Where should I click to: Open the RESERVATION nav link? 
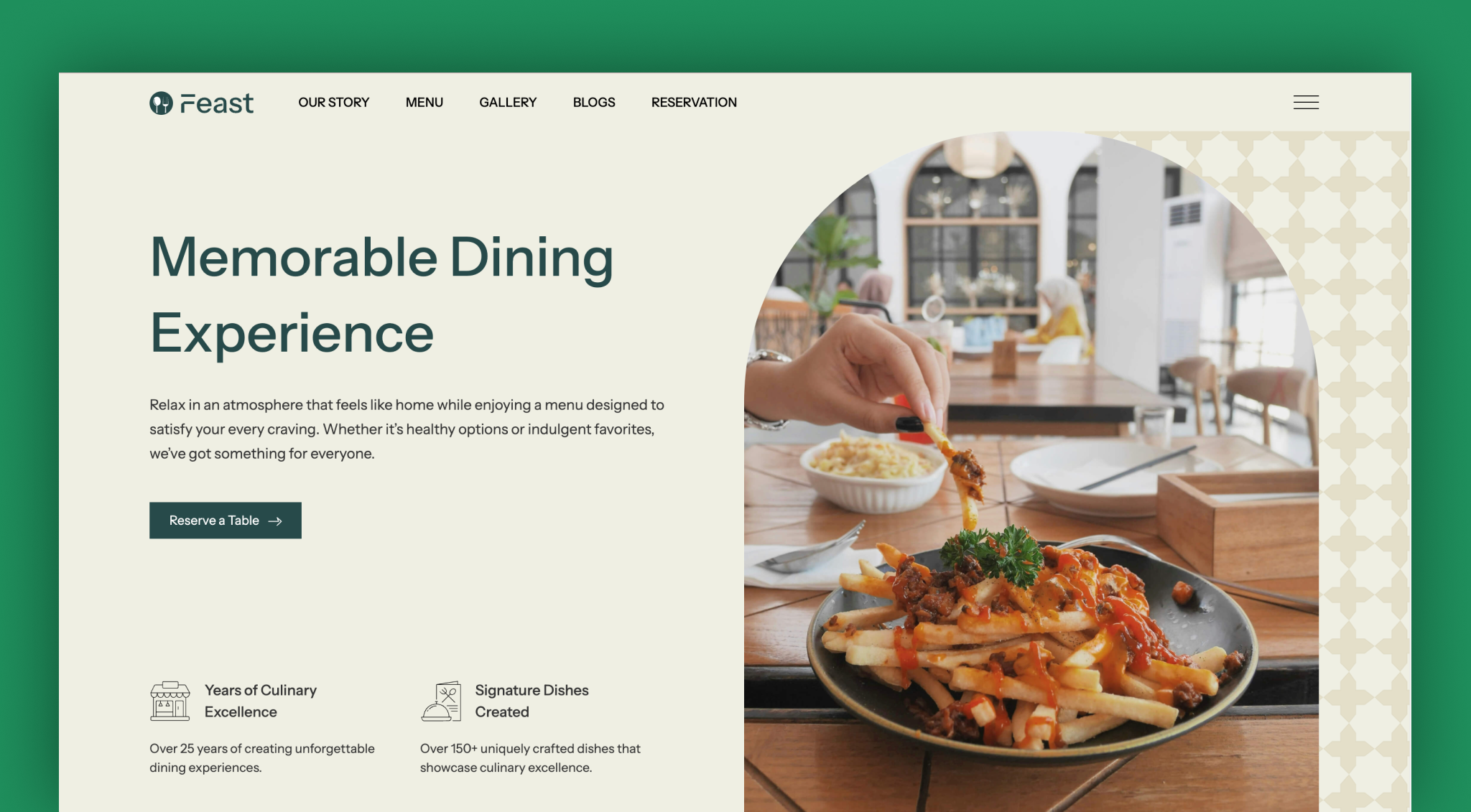pos(694,103)
